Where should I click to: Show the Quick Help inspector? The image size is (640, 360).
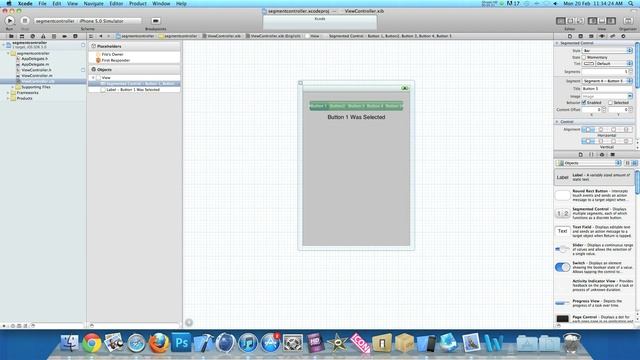580,36
